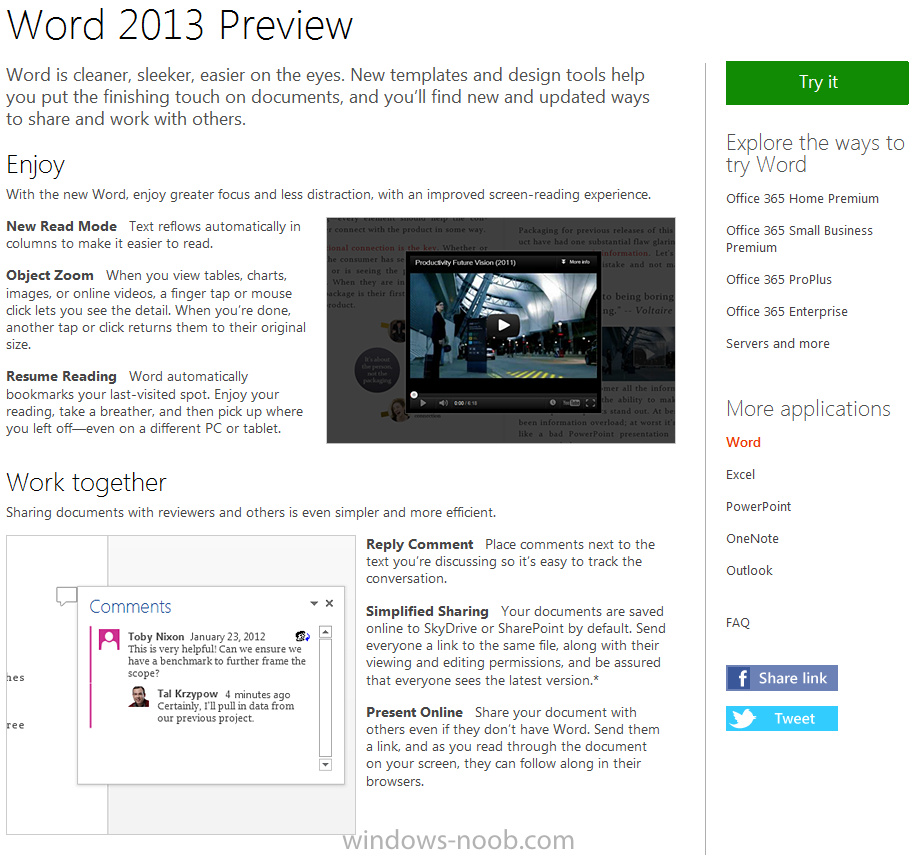Click the Comments pane scrollbar track
Image resolution: width=916 pixels, height=855 pixels.
[x=325, y=698]
